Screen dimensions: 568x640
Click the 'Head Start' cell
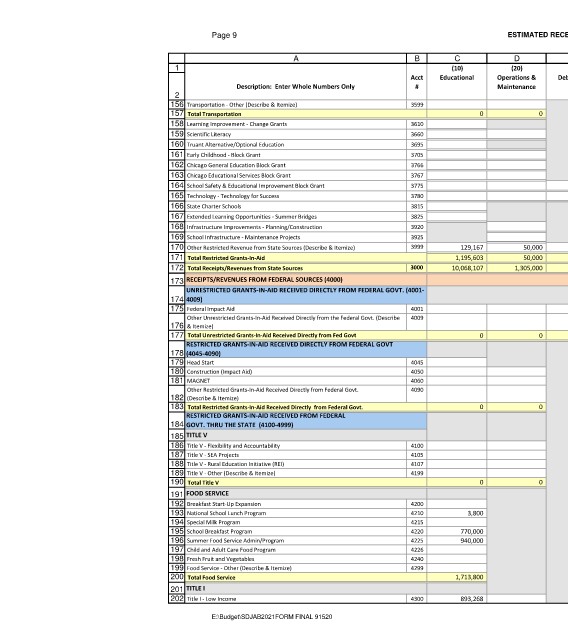[x=296, y=362]
